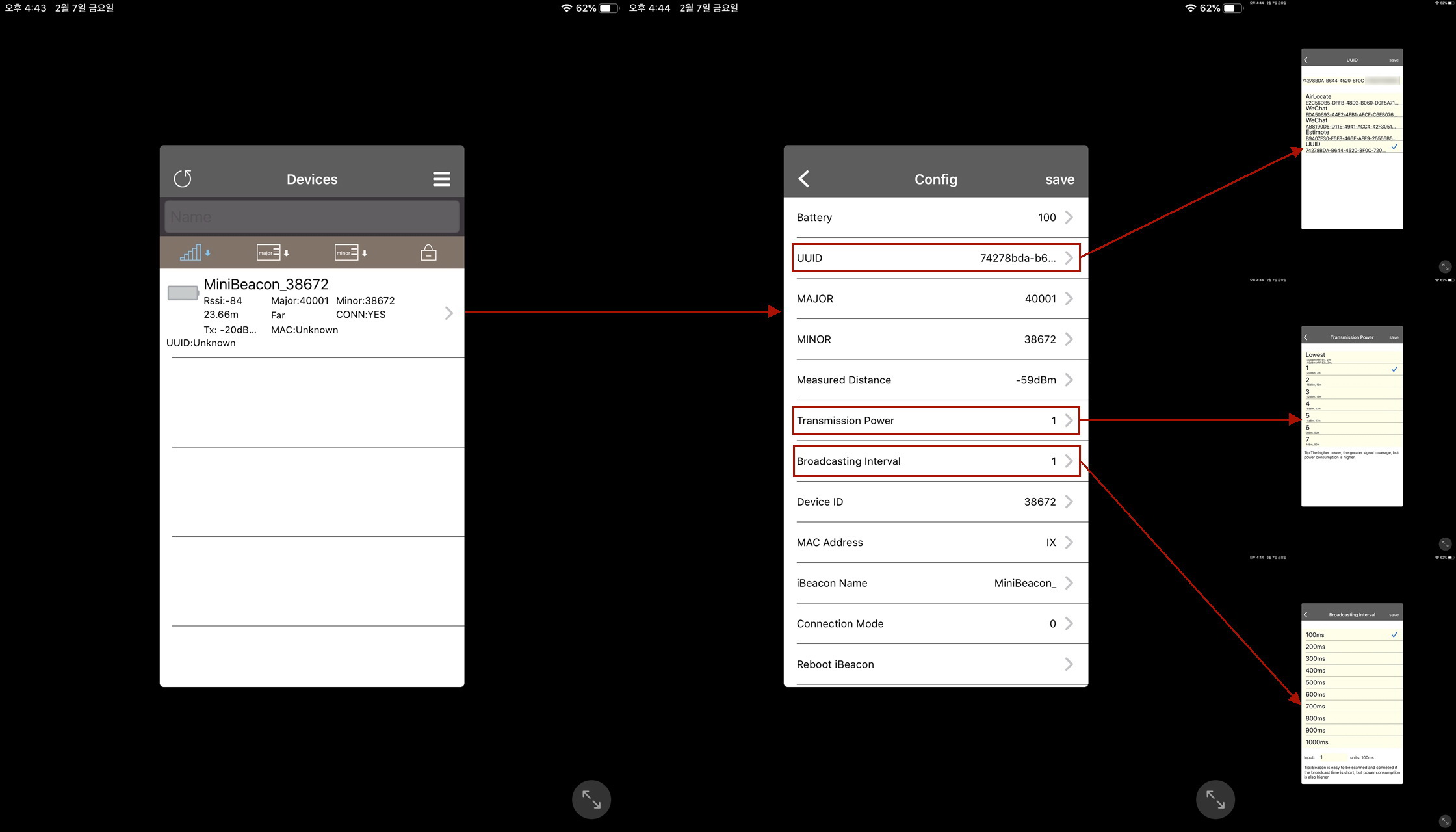Open the Broadcasting Interval setting row

pyautogui.click(x=935, y=461)
